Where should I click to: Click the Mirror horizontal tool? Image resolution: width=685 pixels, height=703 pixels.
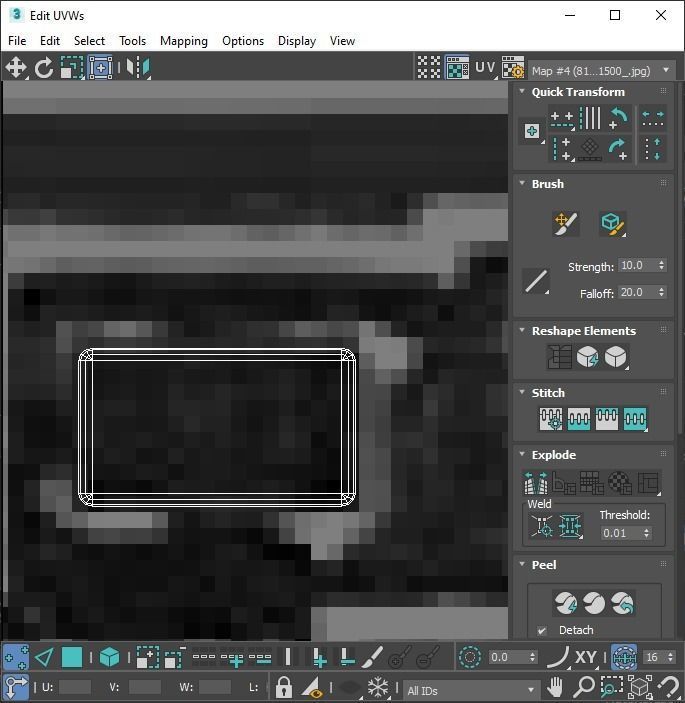click(x=138, y=68)
